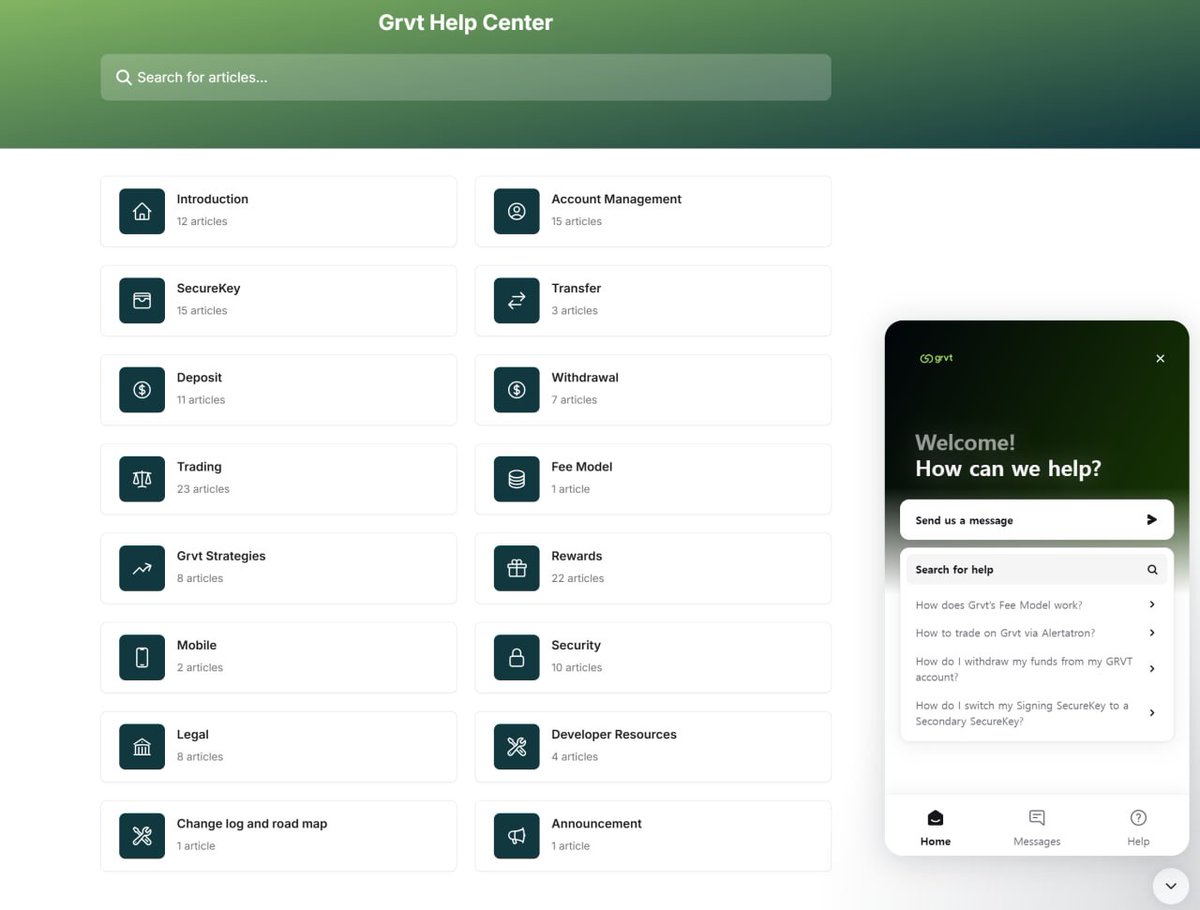Open chevron for Signing SecureKey question
1200x910 pixels.
(1152, 713)
